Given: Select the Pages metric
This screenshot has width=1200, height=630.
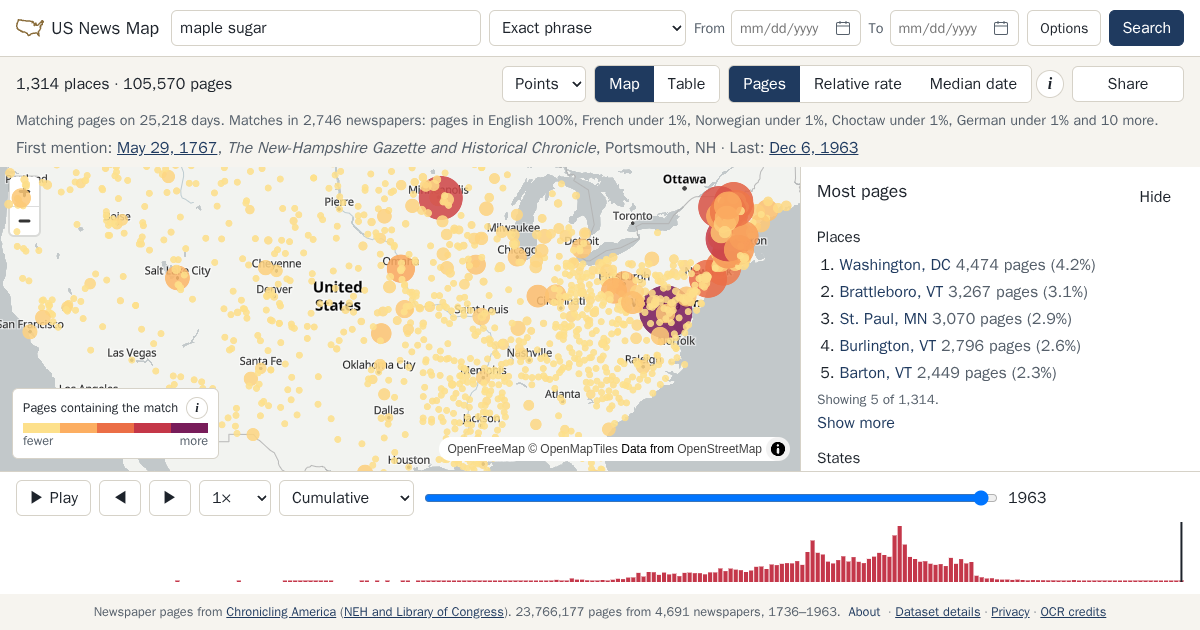Looking at the screenshot, I should pyautogui.click(x=764, y=84).
